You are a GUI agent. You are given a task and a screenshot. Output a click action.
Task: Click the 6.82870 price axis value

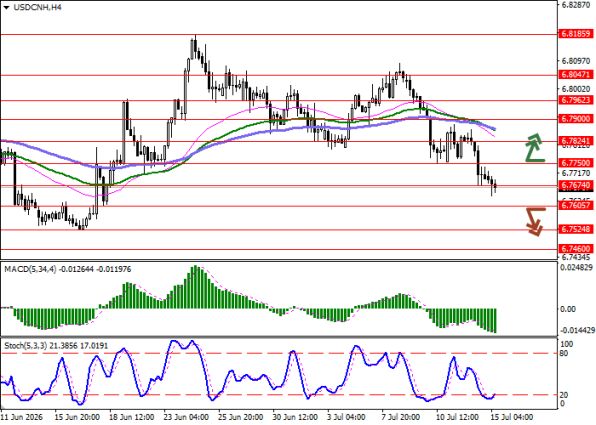pyautogui.click(x=576, y=5)
